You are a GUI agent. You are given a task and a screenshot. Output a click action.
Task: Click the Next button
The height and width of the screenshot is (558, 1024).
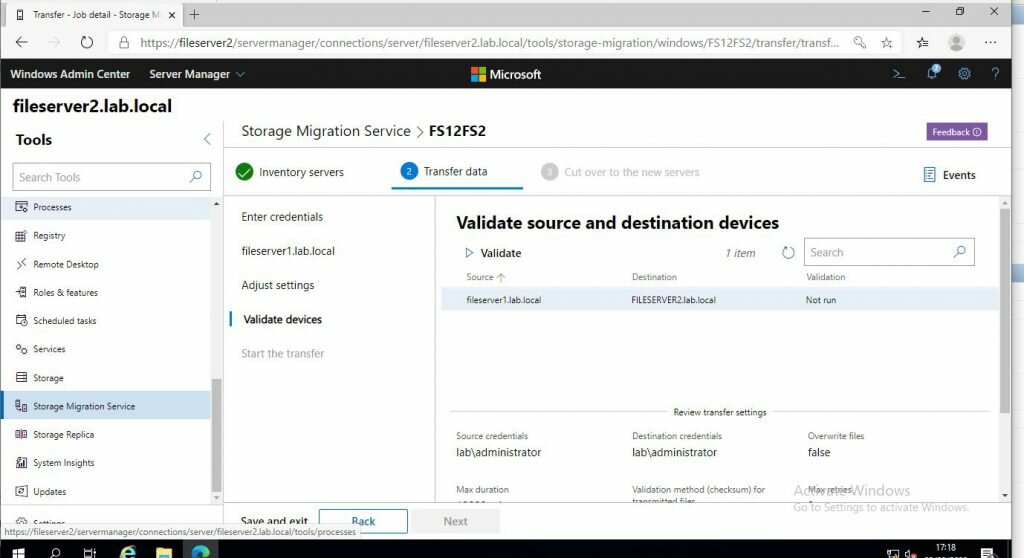[x=455, y=521]
